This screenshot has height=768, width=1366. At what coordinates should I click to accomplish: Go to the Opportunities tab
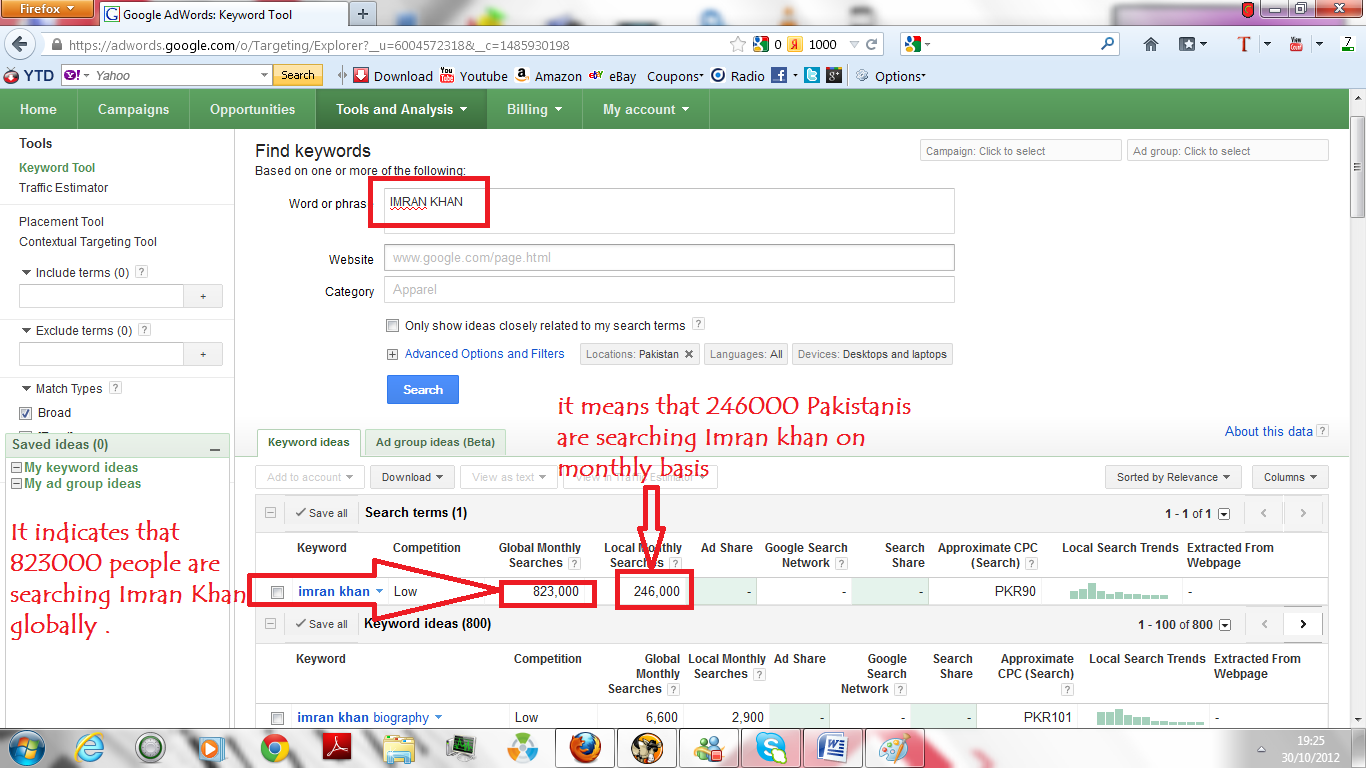pos(252,110)
